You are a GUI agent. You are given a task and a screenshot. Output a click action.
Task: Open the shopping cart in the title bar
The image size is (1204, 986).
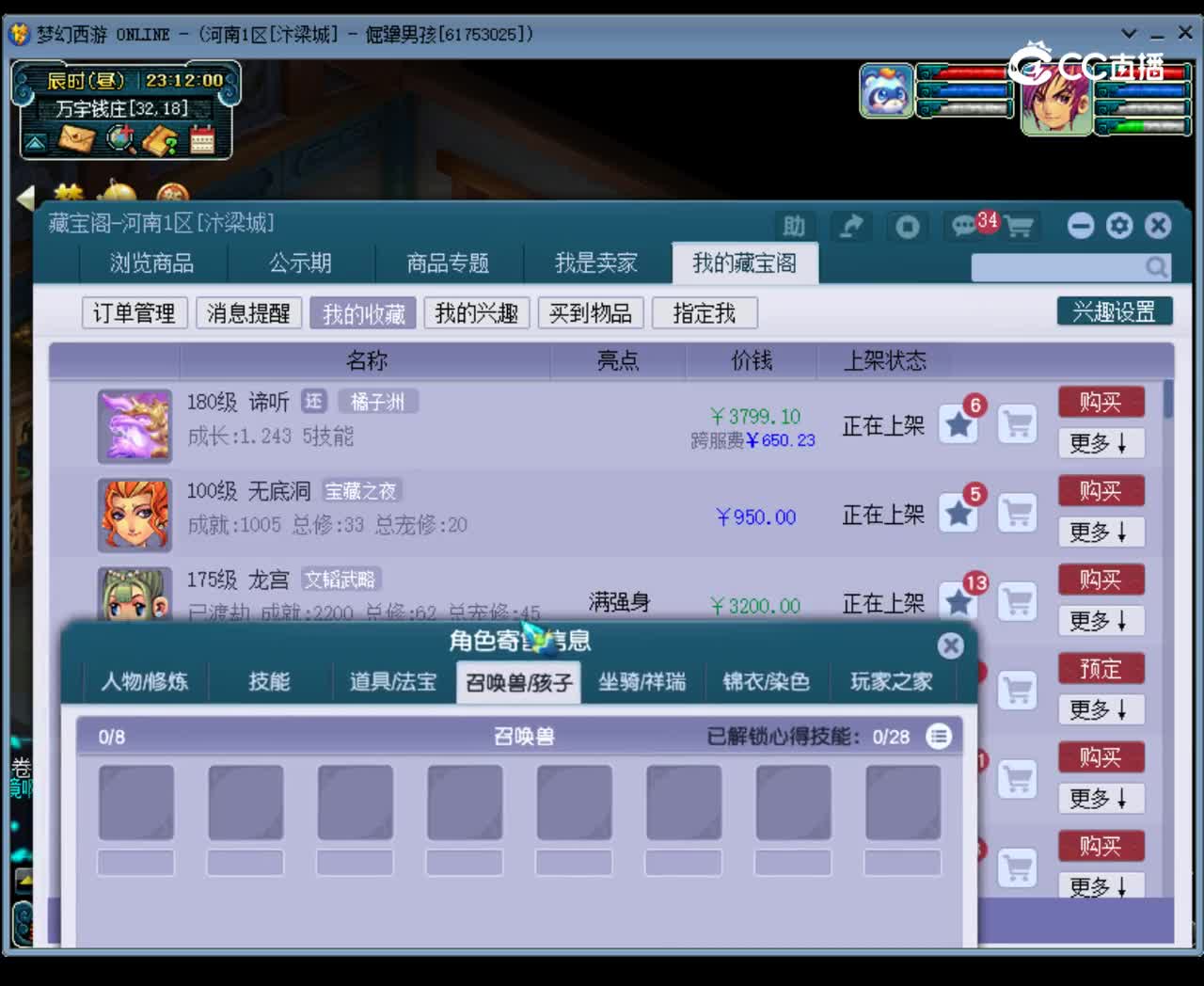click(1019, 227)
